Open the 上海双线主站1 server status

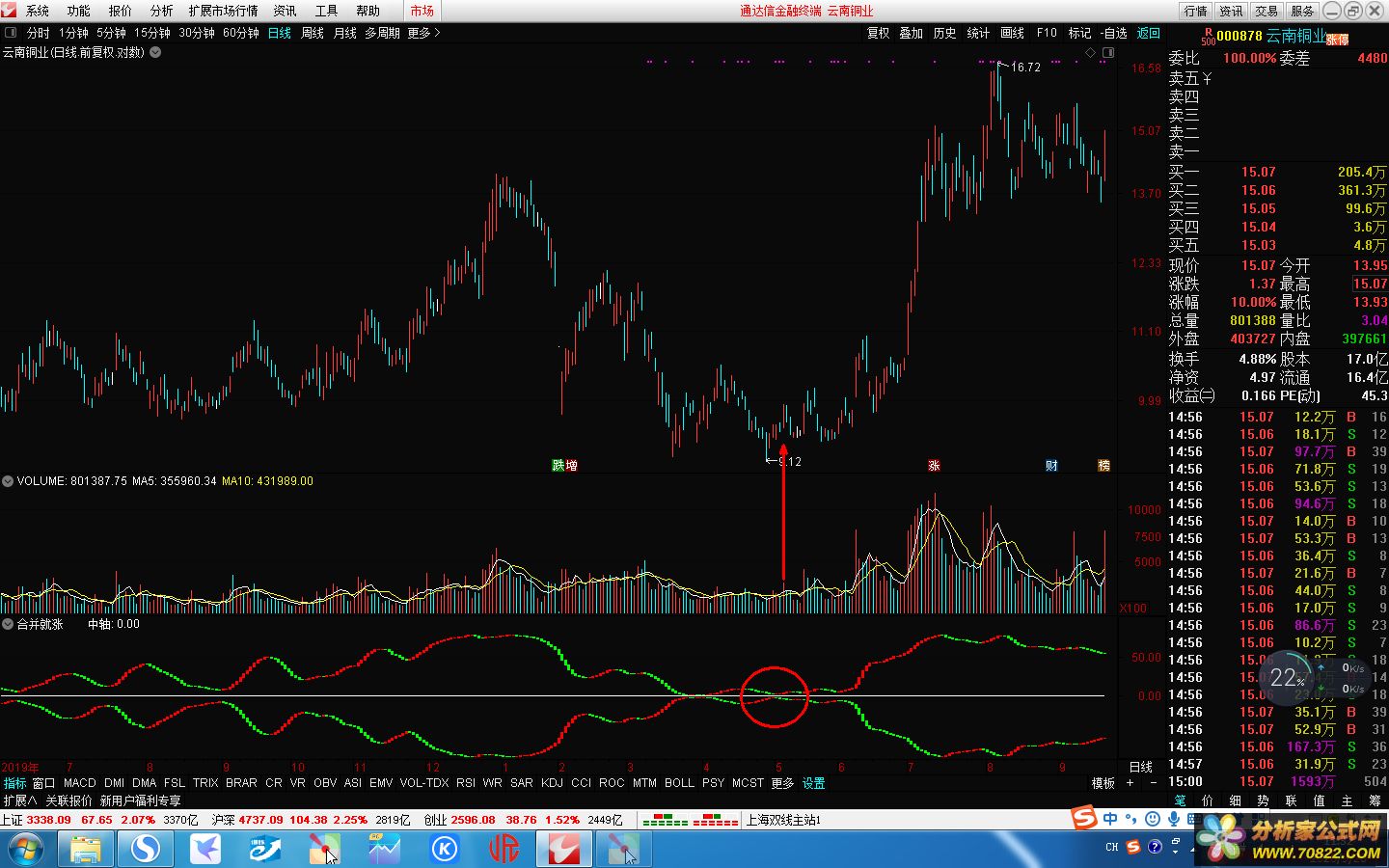[x=783, y=820]
